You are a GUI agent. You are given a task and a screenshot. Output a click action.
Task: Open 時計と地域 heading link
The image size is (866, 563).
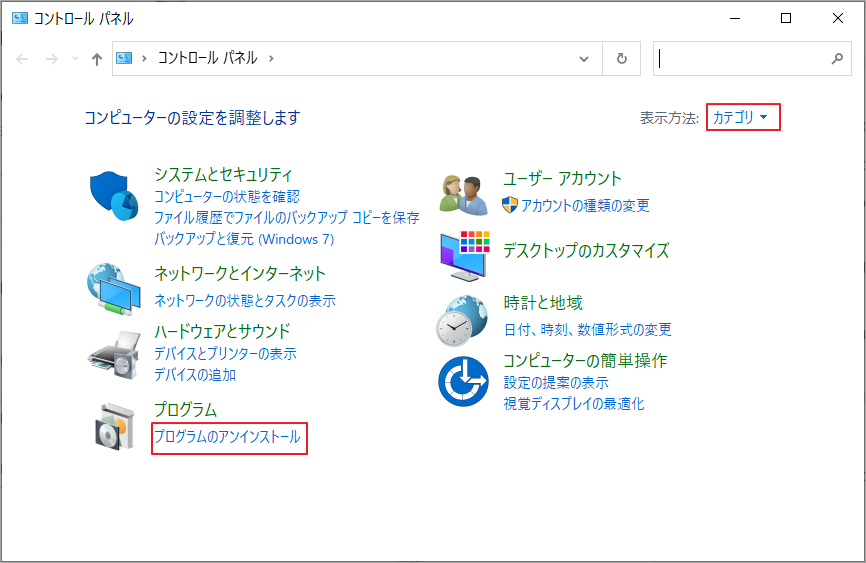(543, 303)
